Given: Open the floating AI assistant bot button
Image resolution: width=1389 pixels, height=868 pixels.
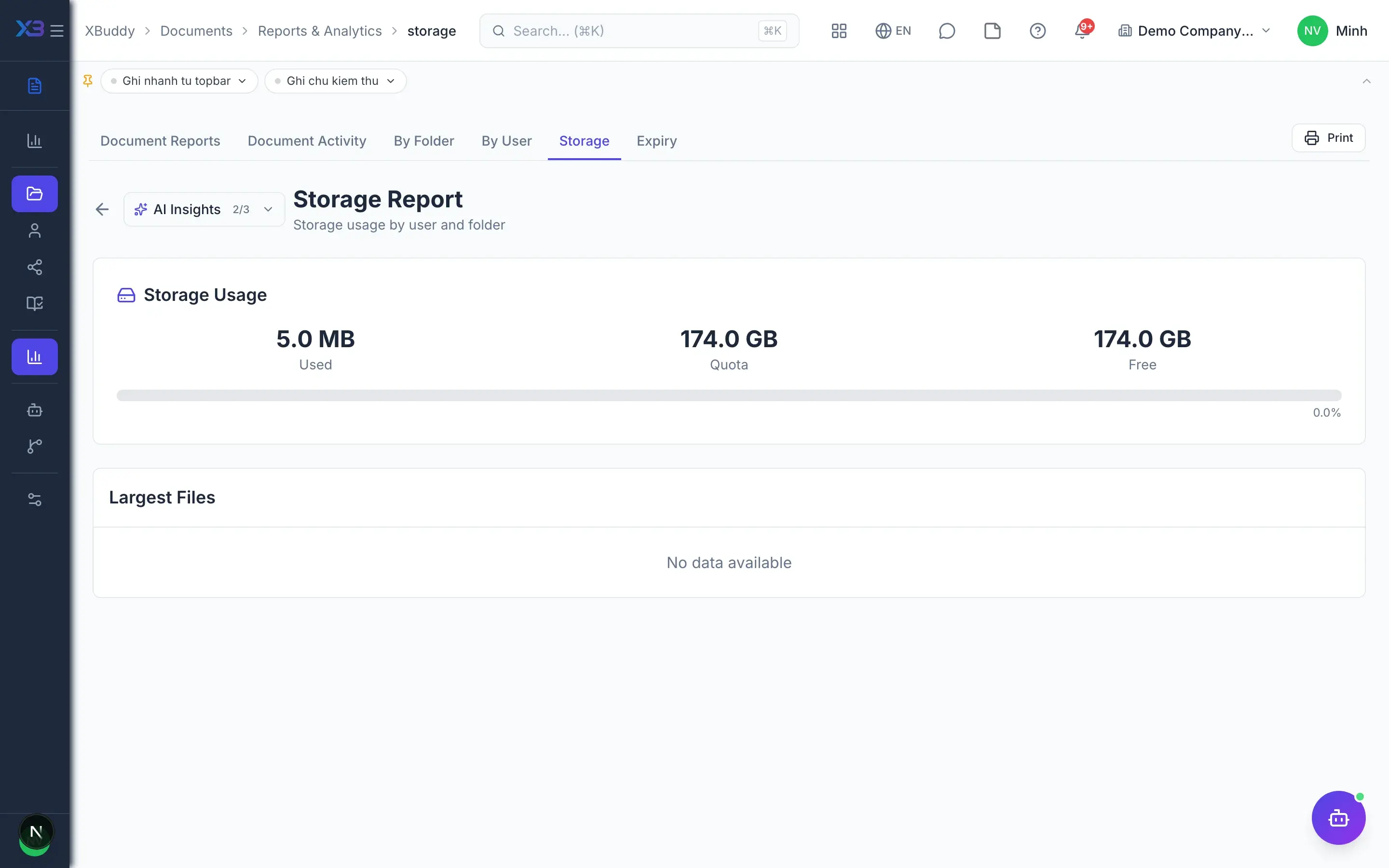Looking at the screenshot, I should click(1338, 818).
